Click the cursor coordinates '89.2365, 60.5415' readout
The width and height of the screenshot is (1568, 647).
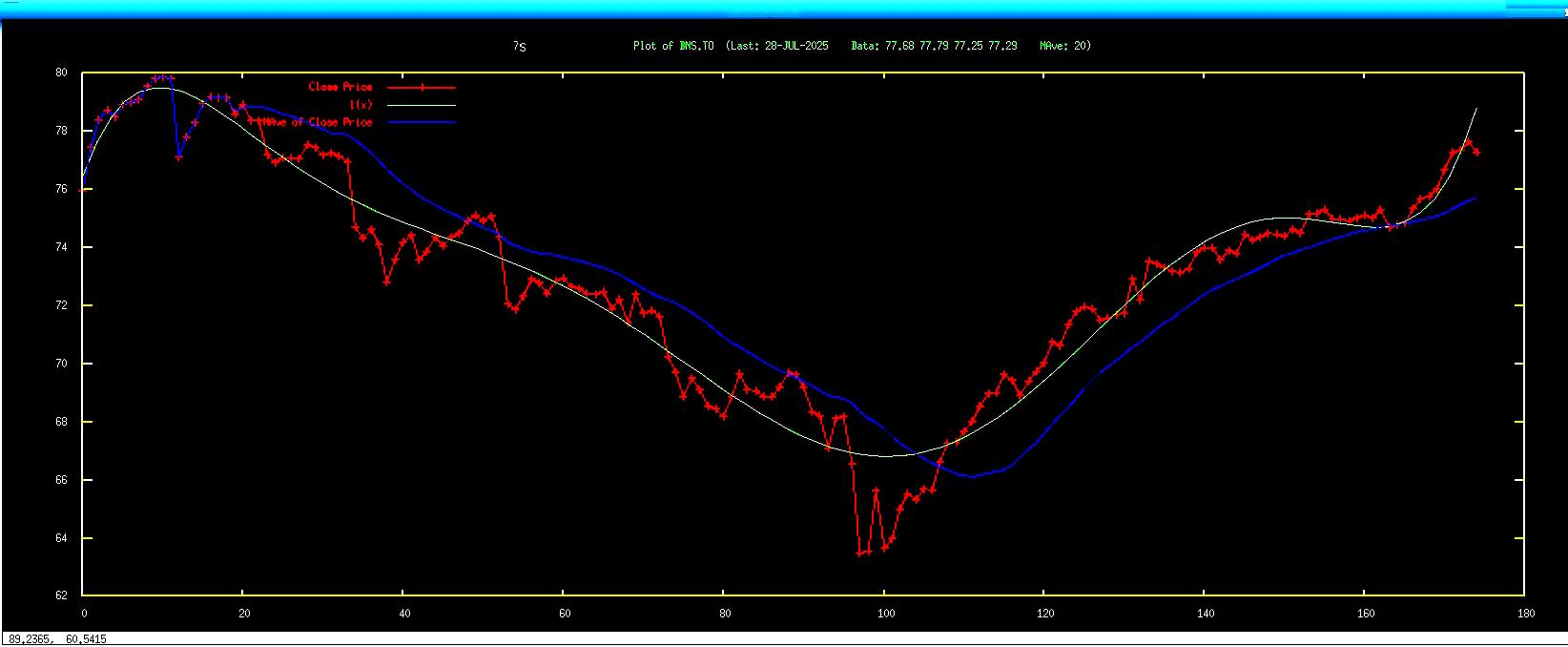click(x=57, y=639)
